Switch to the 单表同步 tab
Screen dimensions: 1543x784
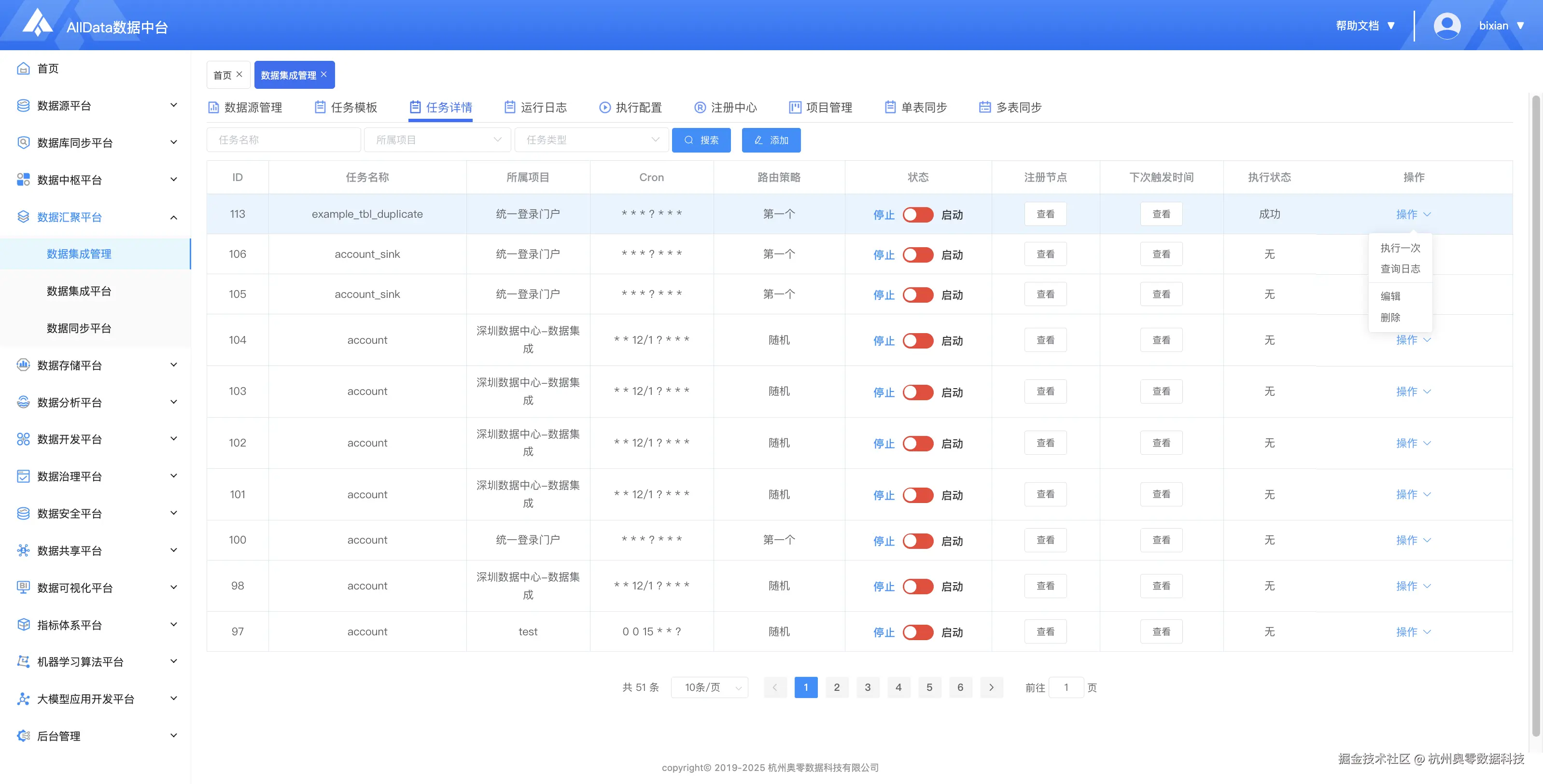pos(916,107)
